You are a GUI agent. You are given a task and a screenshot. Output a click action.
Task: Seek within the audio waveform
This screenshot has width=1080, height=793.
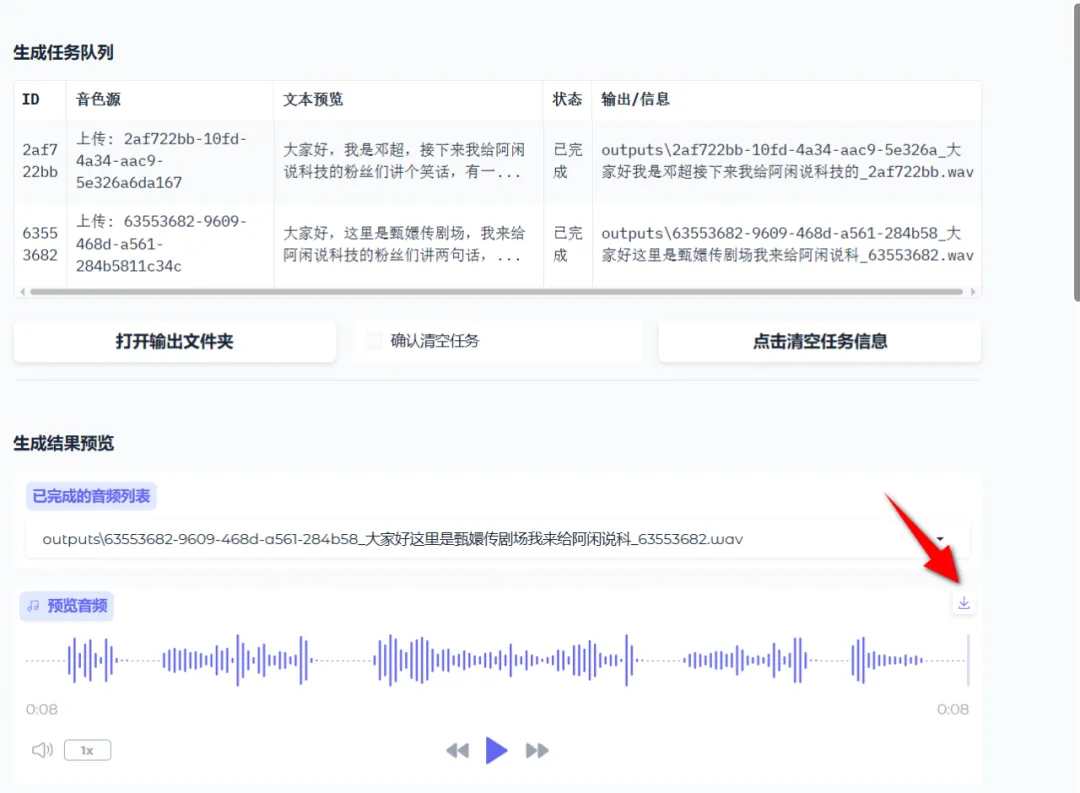pos(500,662)
